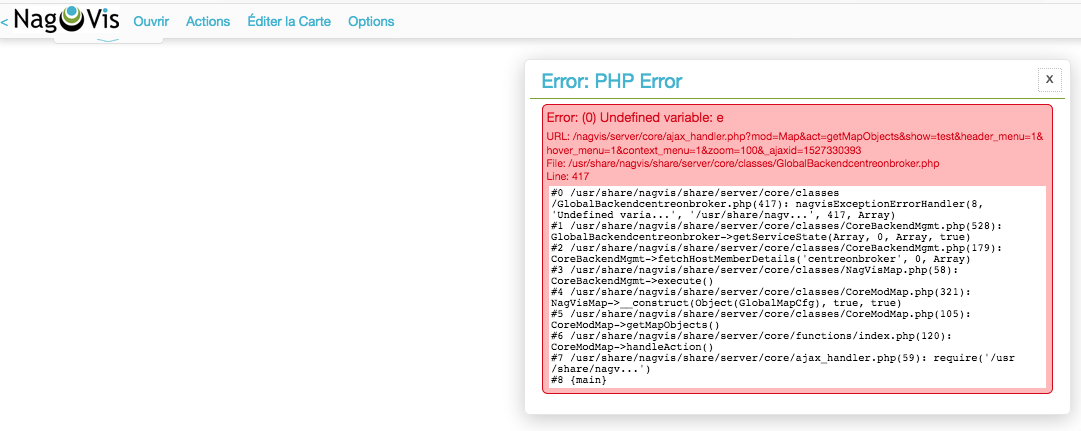Viewport: 1081px width, 431px height.
Task: Open the Actions menu
Action: [208, 21]
